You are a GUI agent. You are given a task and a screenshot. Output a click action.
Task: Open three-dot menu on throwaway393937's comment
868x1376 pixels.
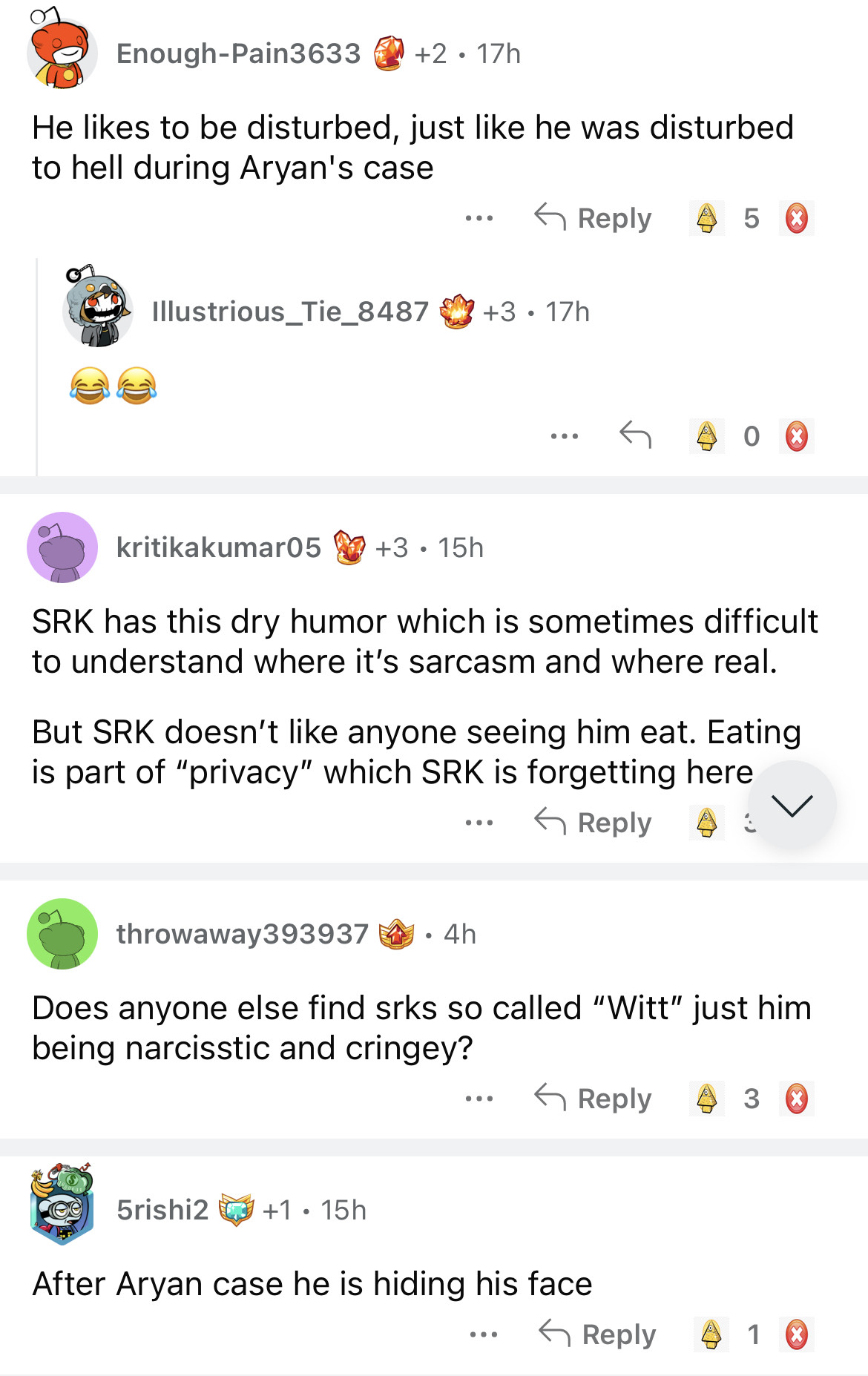click(479, 1099)
